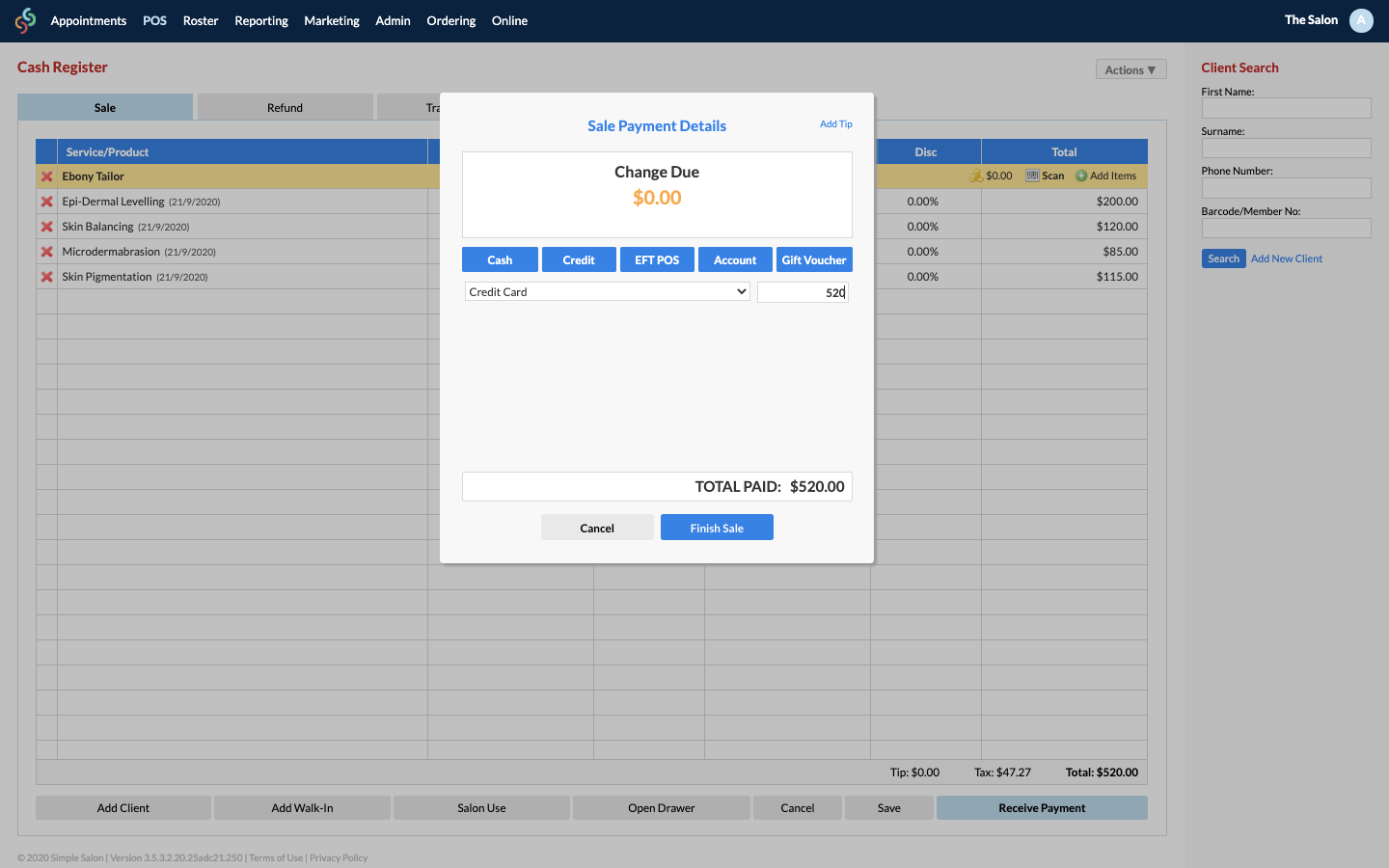Open Terms of Use link
This screenshot has width=1389, height=868.
[276, 857]
